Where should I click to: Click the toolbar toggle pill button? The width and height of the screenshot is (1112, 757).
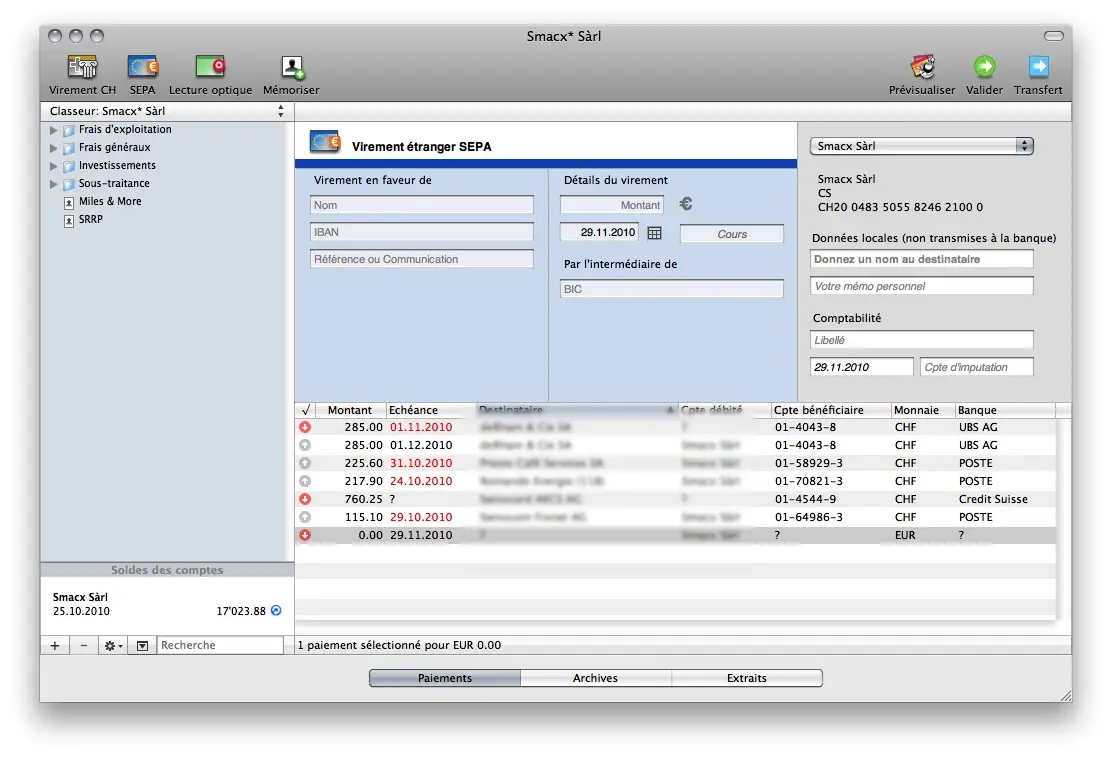point(1054,35)
